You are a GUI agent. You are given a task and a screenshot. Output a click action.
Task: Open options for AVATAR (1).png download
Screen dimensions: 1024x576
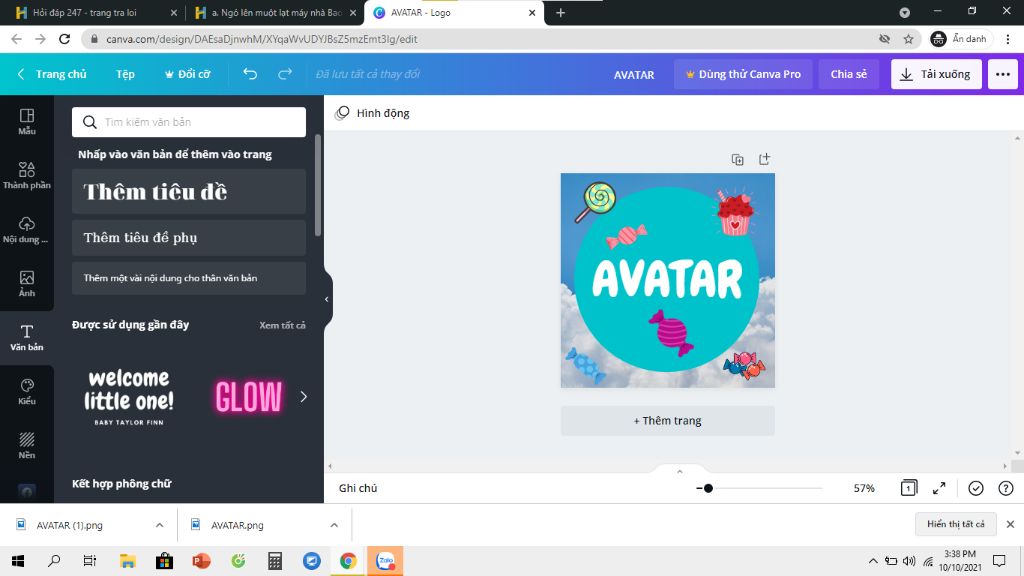(x=159, y=525)
